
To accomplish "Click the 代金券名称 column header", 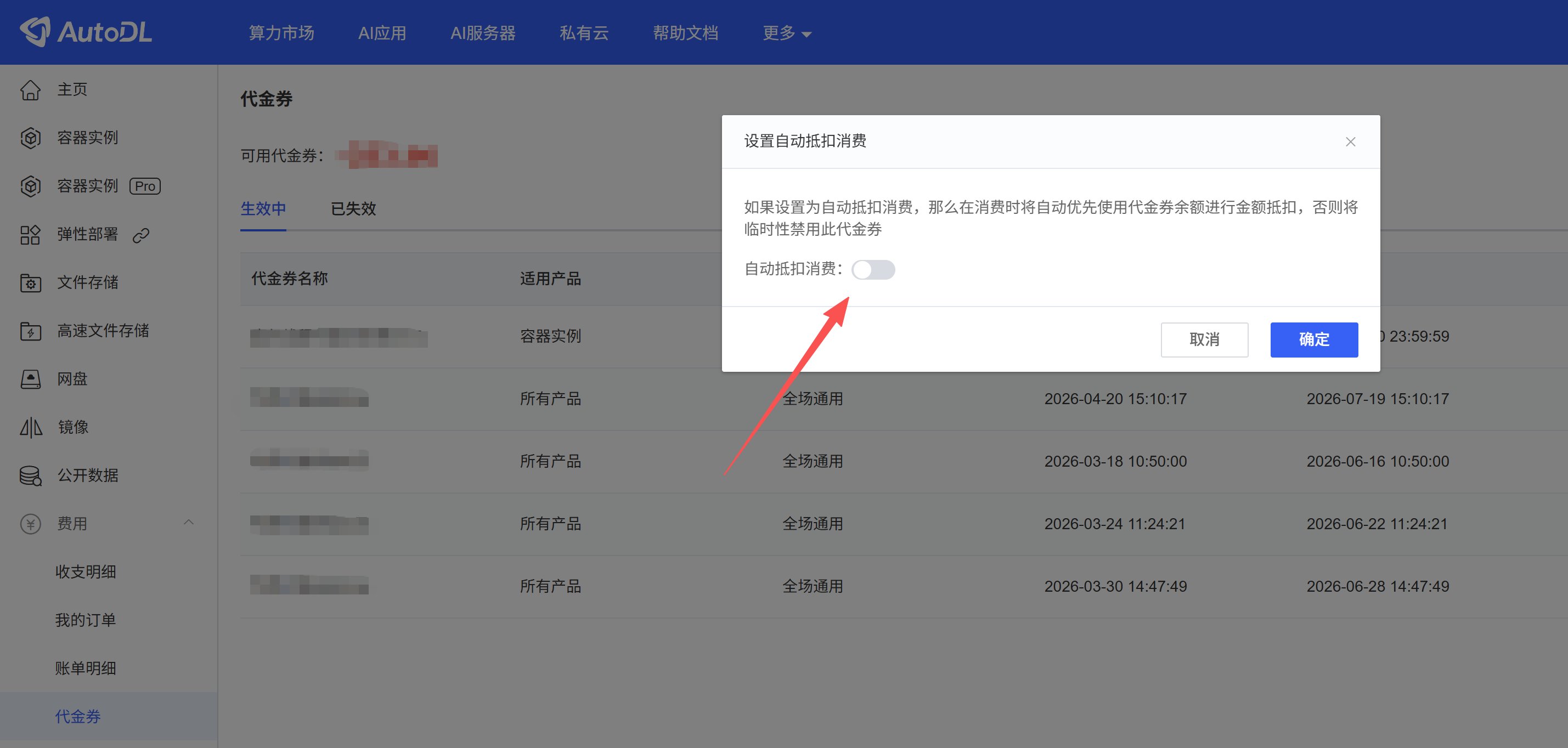I will coord(290,279).
